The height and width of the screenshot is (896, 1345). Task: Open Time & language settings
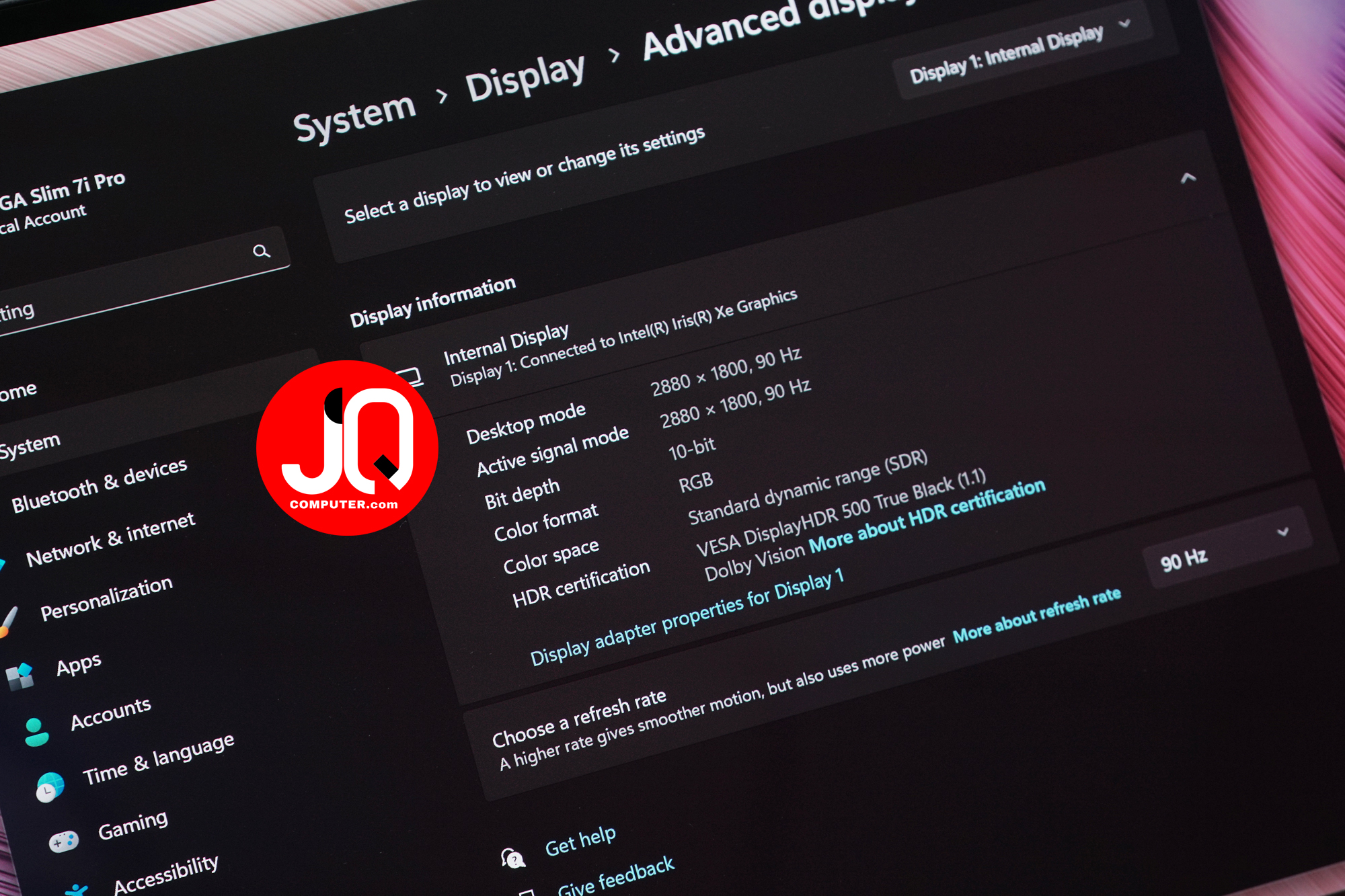[x=159, y=758]
